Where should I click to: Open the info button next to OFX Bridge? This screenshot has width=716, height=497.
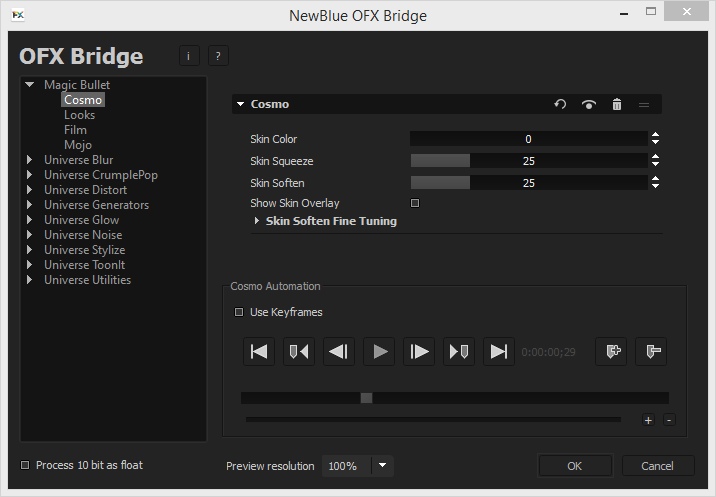click(189, 56)
